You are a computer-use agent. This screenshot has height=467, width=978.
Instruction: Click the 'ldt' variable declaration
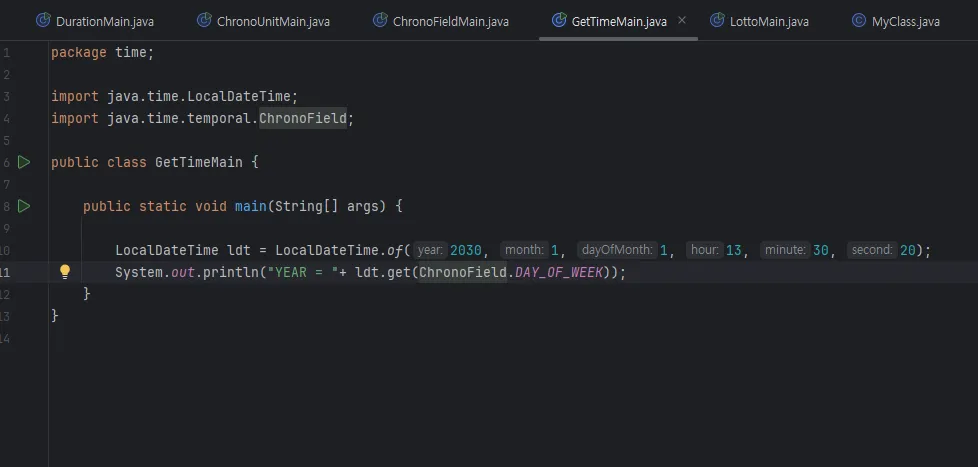point(239,250)
